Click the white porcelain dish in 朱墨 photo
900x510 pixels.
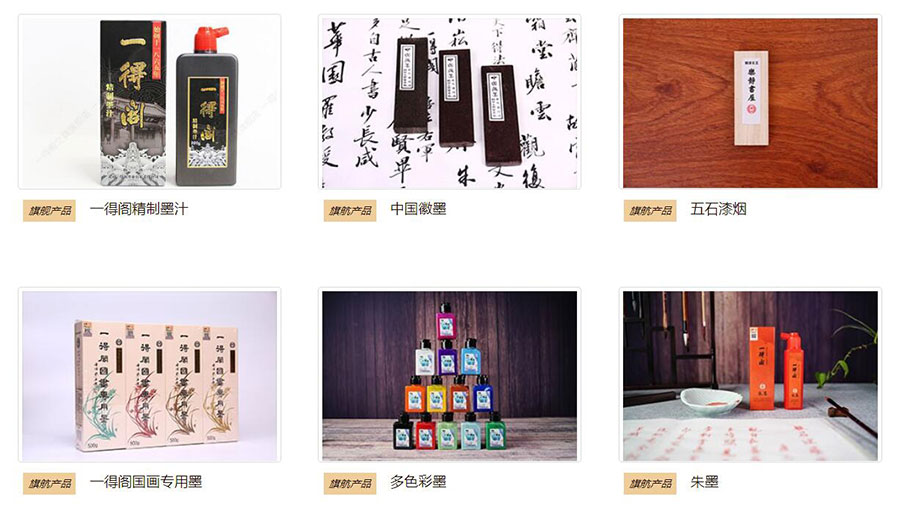(710, 400)
